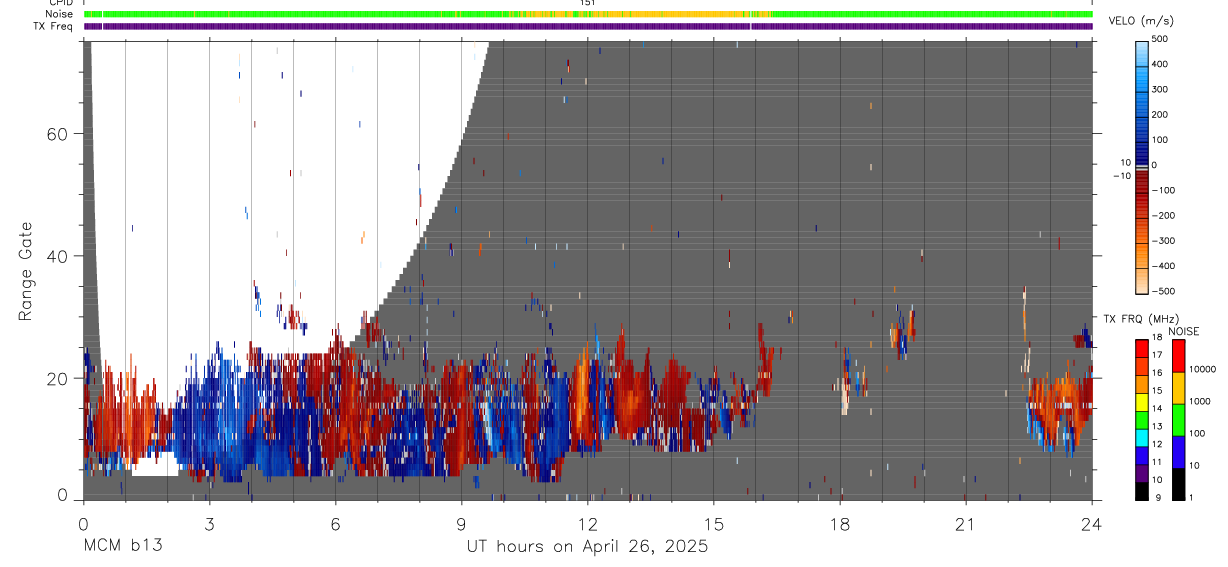Click the purple TX Freq bar
1228x567 pixels.
588,26
